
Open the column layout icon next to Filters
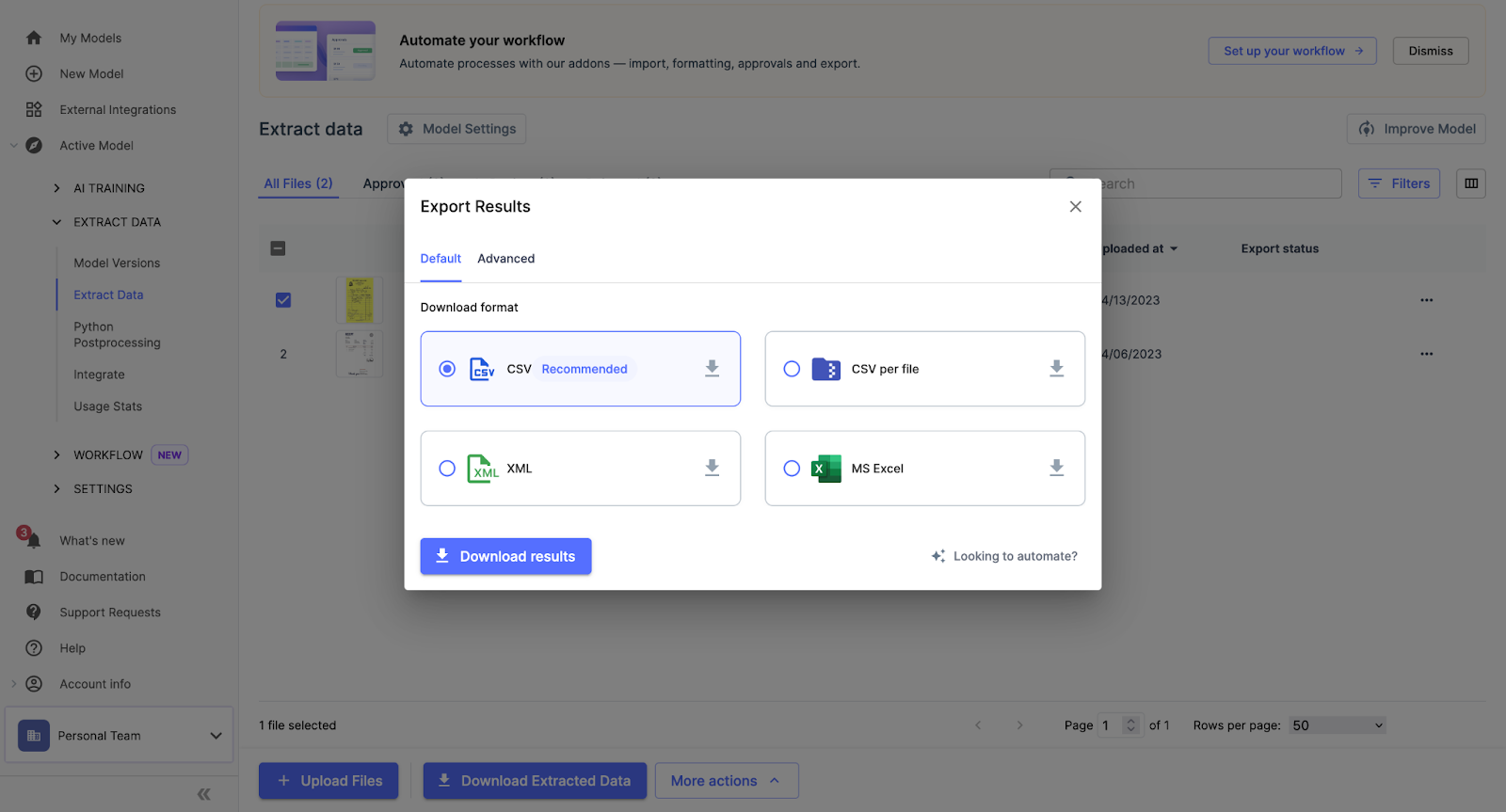[1471, 183]
